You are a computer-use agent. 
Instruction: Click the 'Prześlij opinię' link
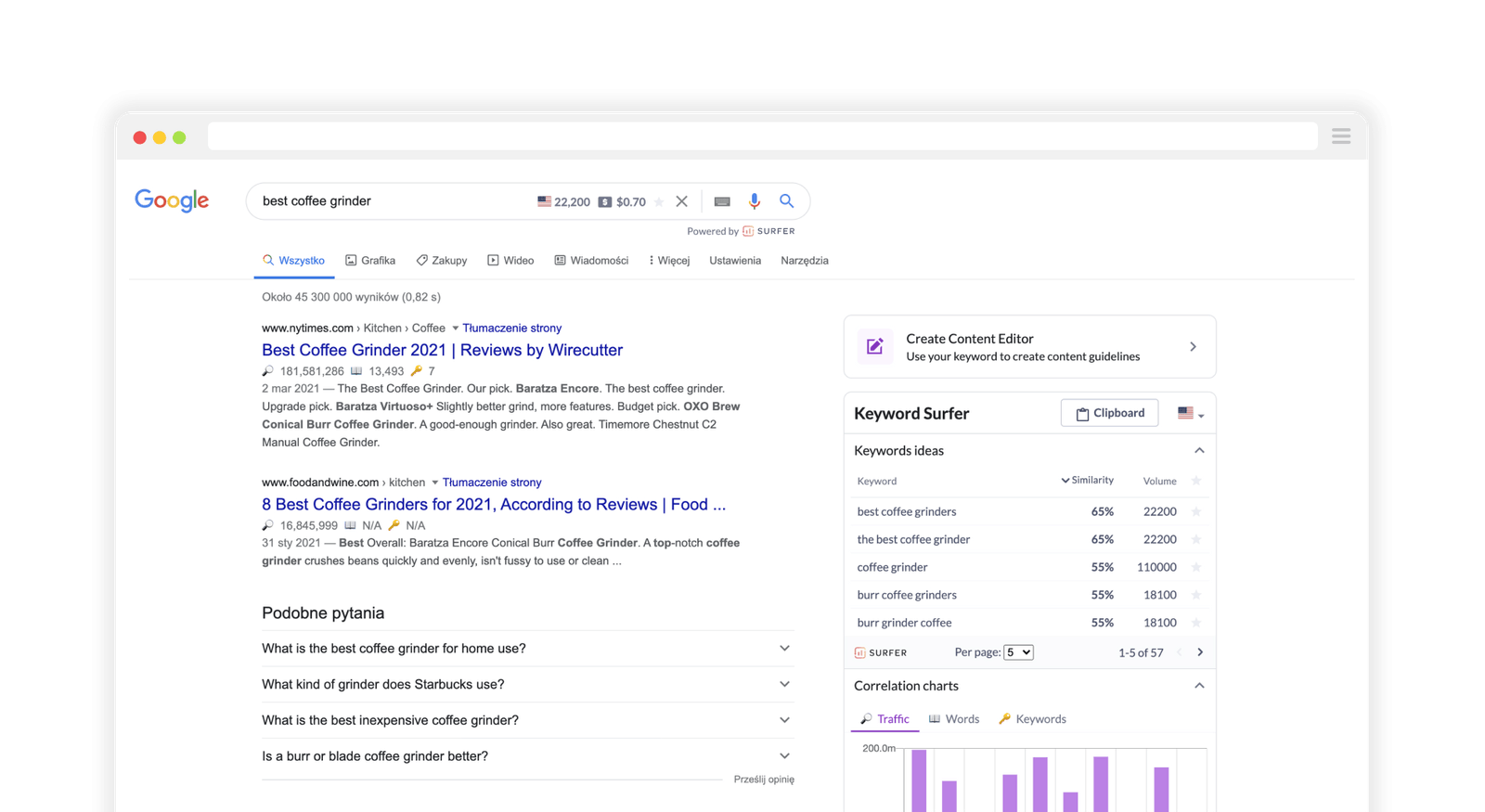pyautogui.click(x=764, y=780)
